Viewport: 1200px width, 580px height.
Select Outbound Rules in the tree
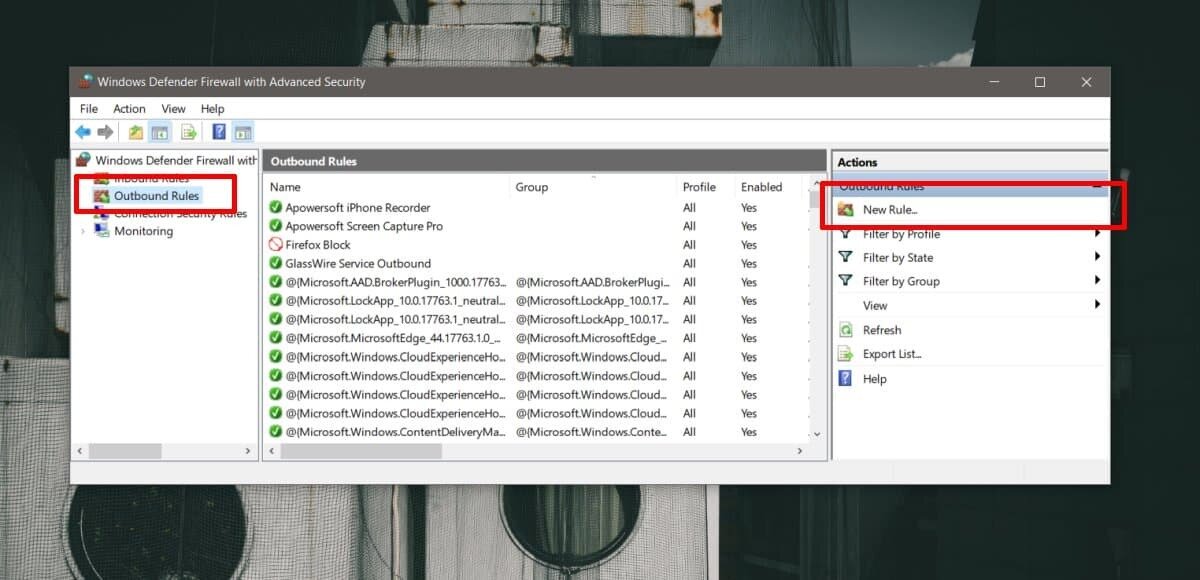156,196
